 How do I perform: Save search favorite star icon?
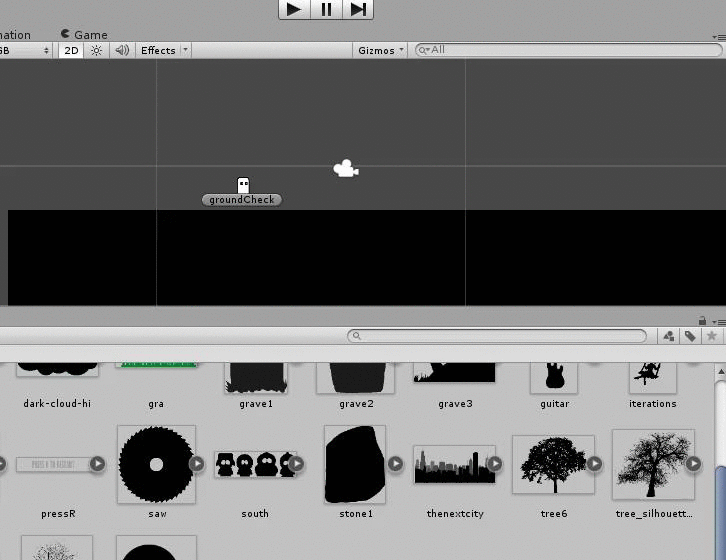pyautogui.click(x=712, y=336)
